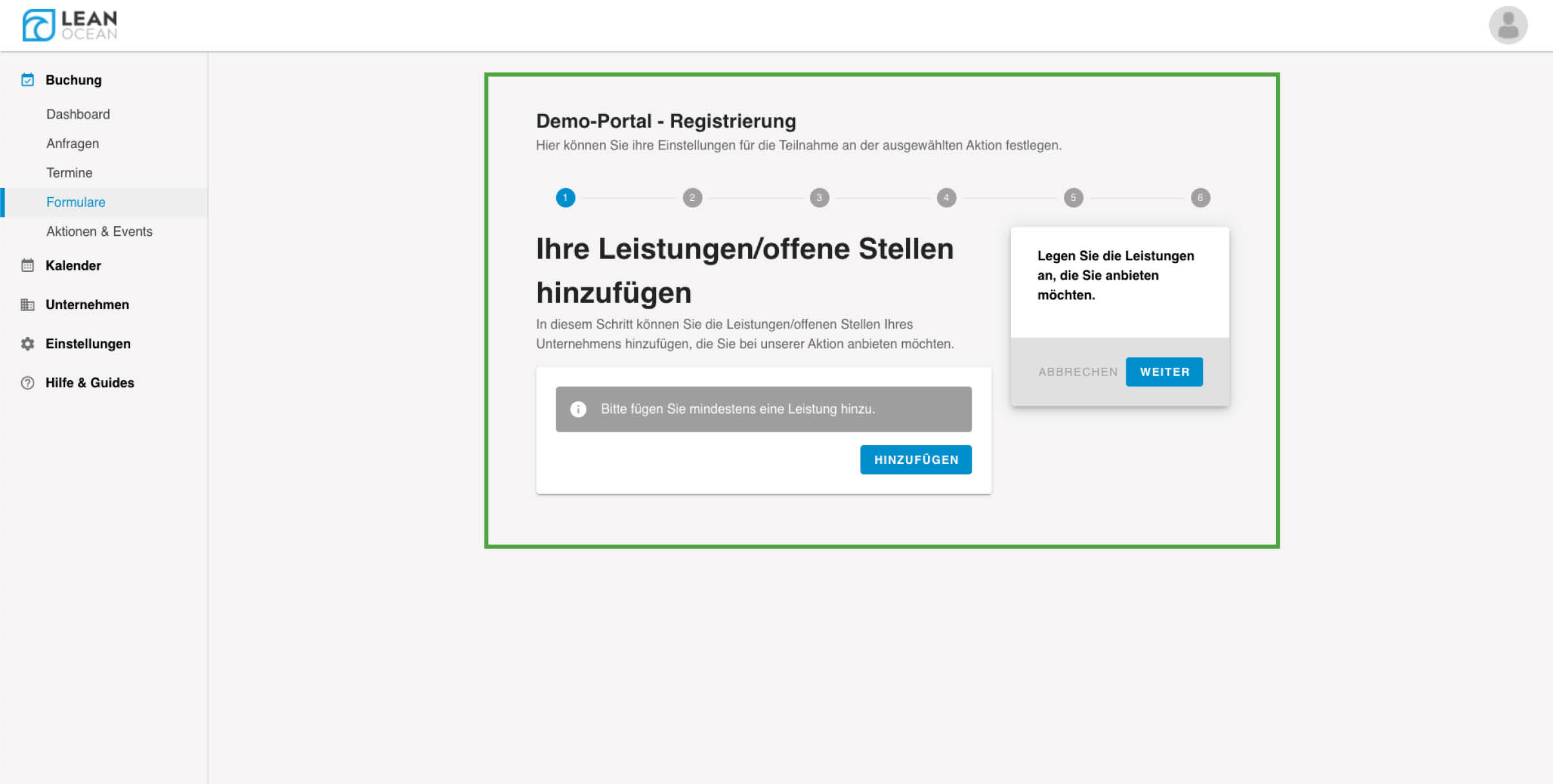1553x784 pixels.
Task: Click the Hilfe & Guides question icon
Action: (x=27, y=383)
